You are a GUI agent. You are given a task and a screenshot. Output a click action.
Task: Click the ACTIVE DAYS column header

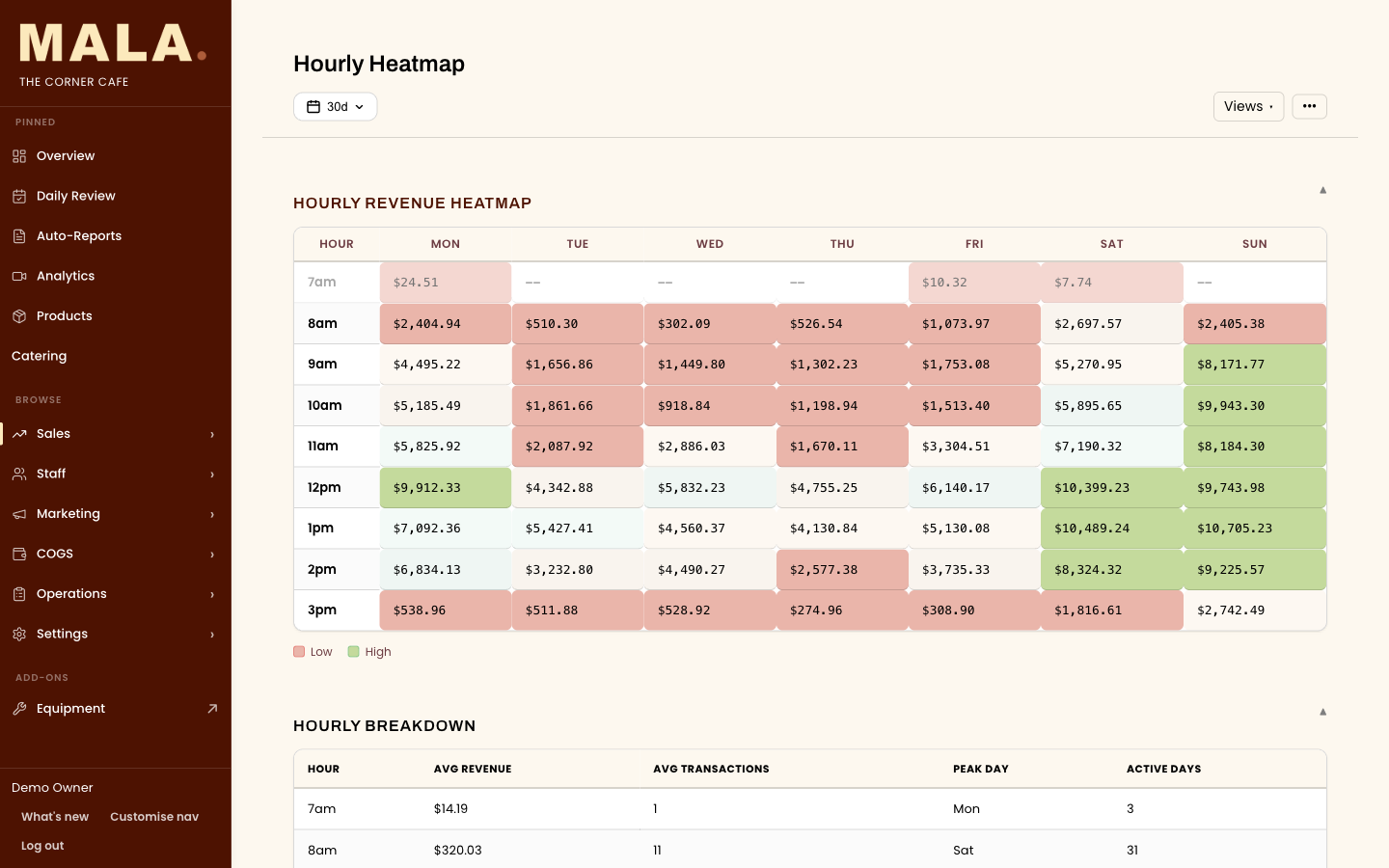point(1164,770)
